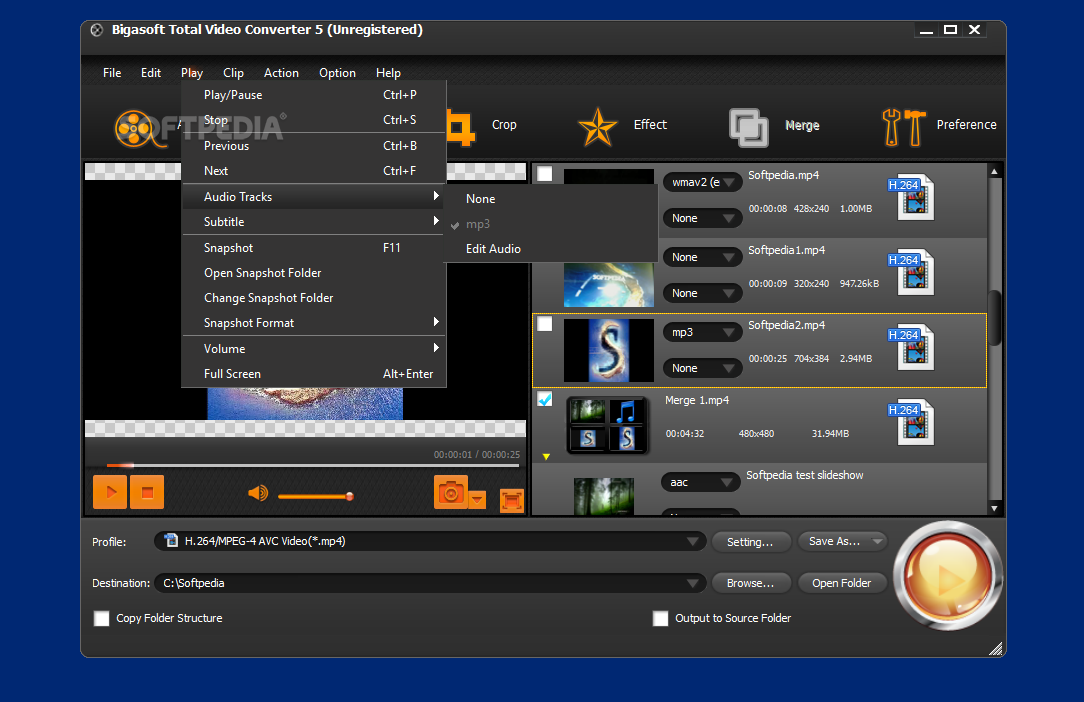This screenshot has width=1084, height=702.
Task: Click the app logo in the title bar
Action: (97, 30)
